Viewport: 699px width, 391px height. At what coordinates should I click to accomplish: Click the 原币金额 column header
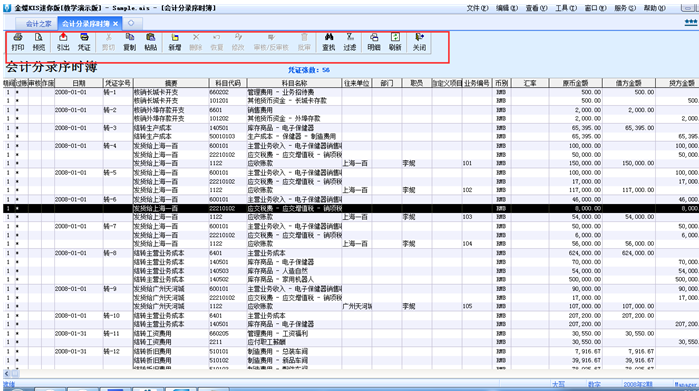point(576,83)
